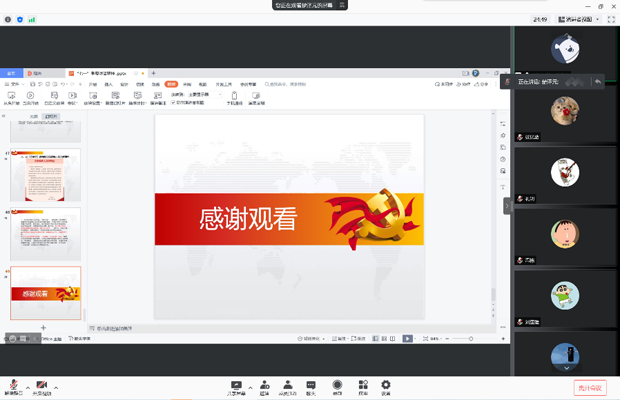This screenshot has height=400, width=620.
Task: Select the thank-you slide thumbnail
Action: [45, 293]
